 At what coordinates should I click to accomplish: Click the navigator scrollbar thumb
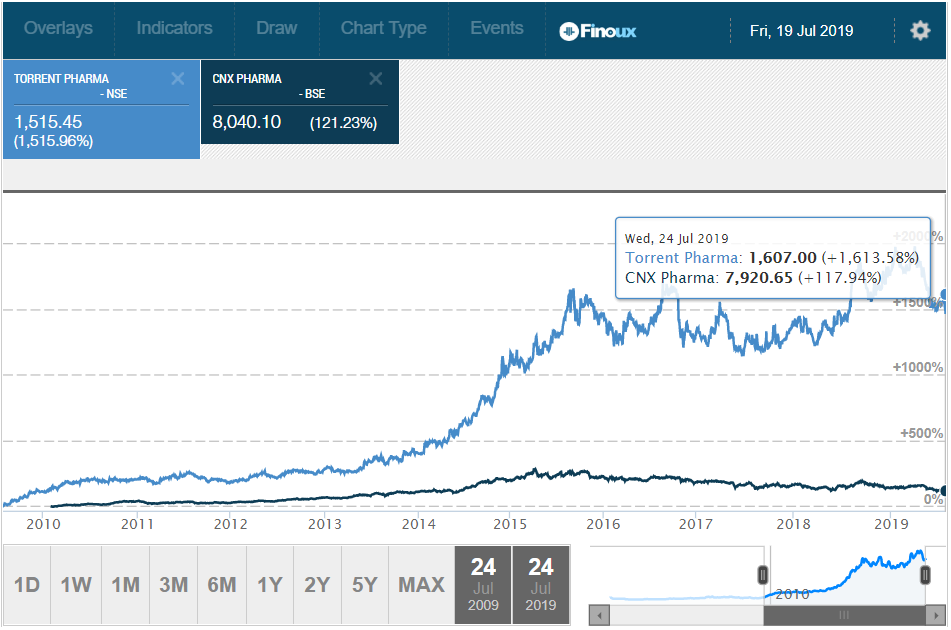coord(845,614)
